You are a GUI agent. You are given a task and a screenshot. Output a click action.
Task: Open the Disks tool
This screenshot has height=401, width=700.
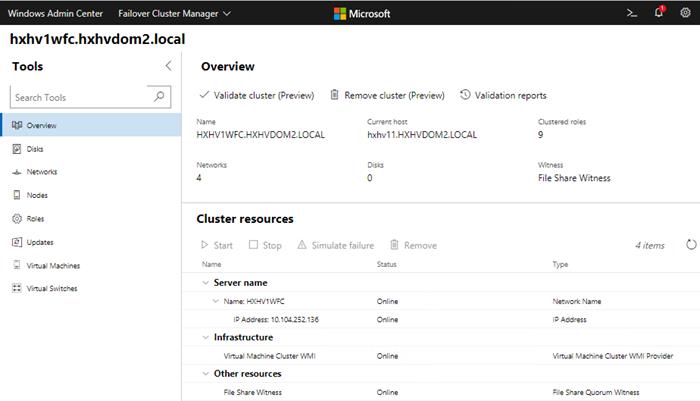[x=91, y=149]
